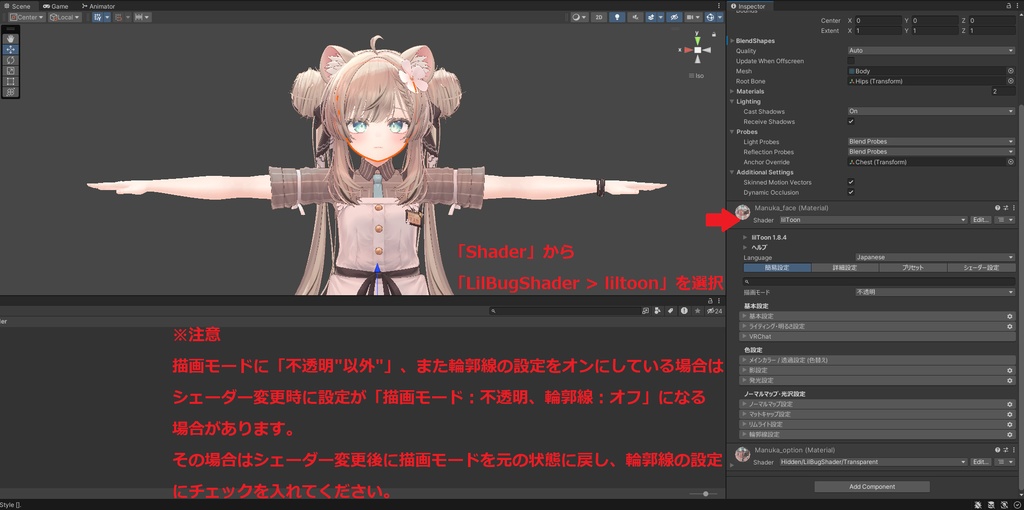Select 詳細設定 tab
Screen dimensions: 1024x510
coord(845,268)
